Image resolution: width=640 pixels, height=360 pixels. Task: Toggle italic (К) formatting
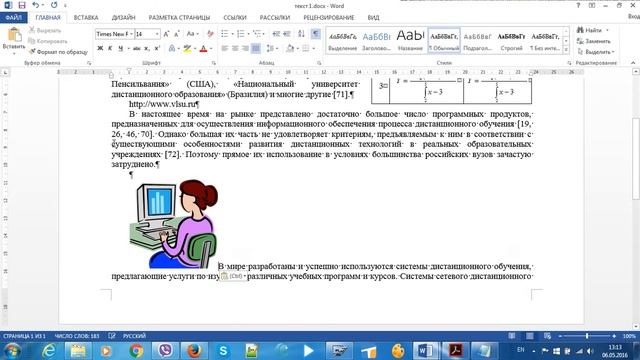[x=110, y=49]
